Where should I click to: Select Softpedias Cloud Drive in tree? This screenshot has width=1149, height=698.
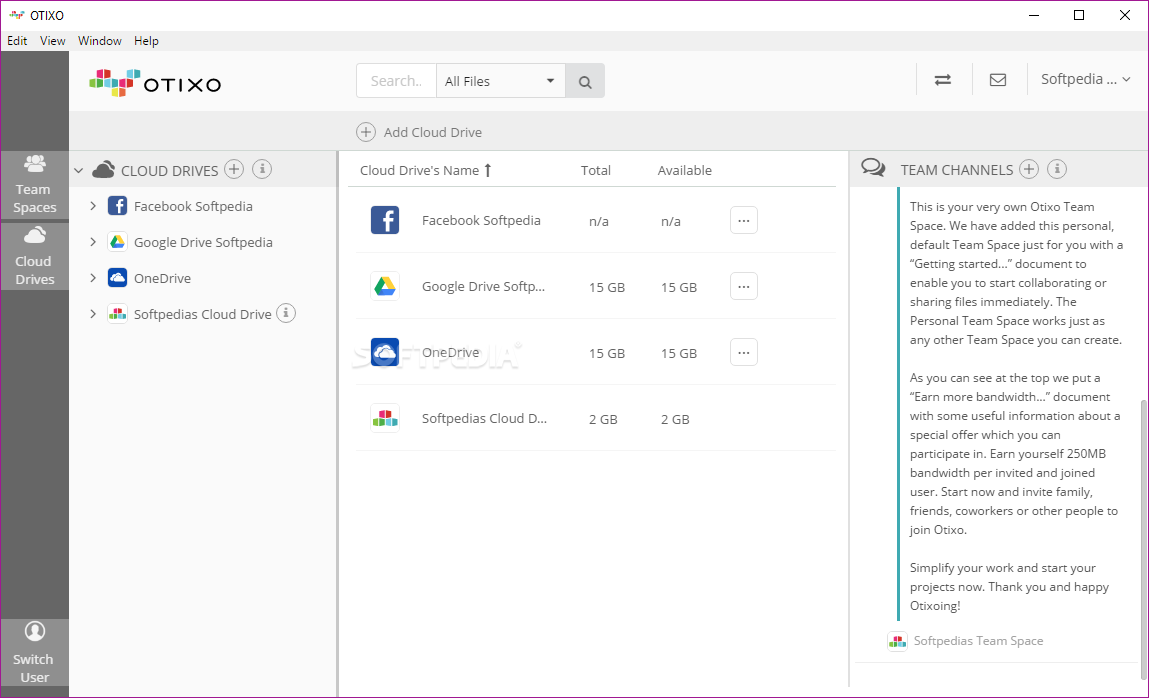(202, 314)
